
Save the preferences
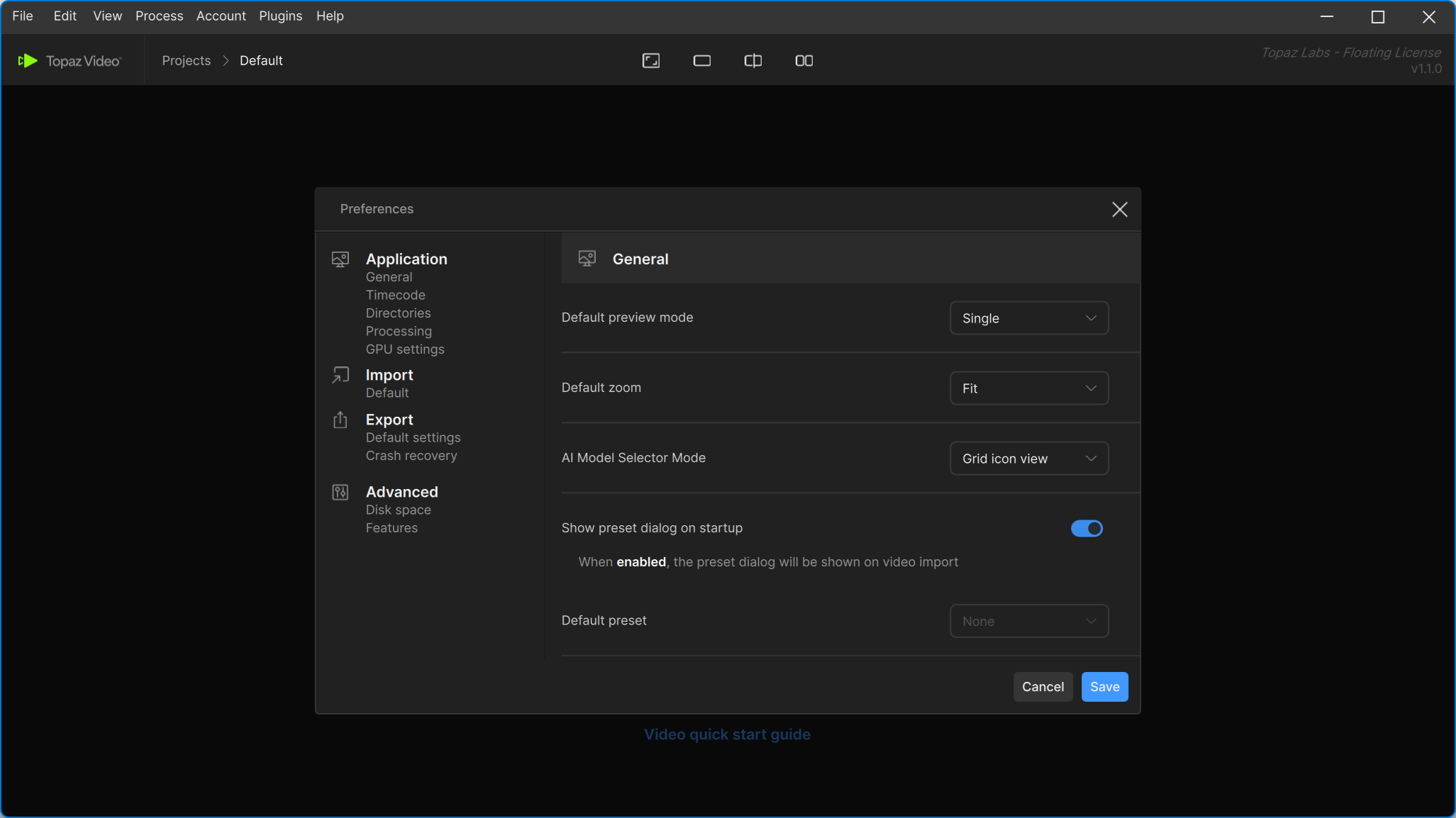[x=1104, y=687]
